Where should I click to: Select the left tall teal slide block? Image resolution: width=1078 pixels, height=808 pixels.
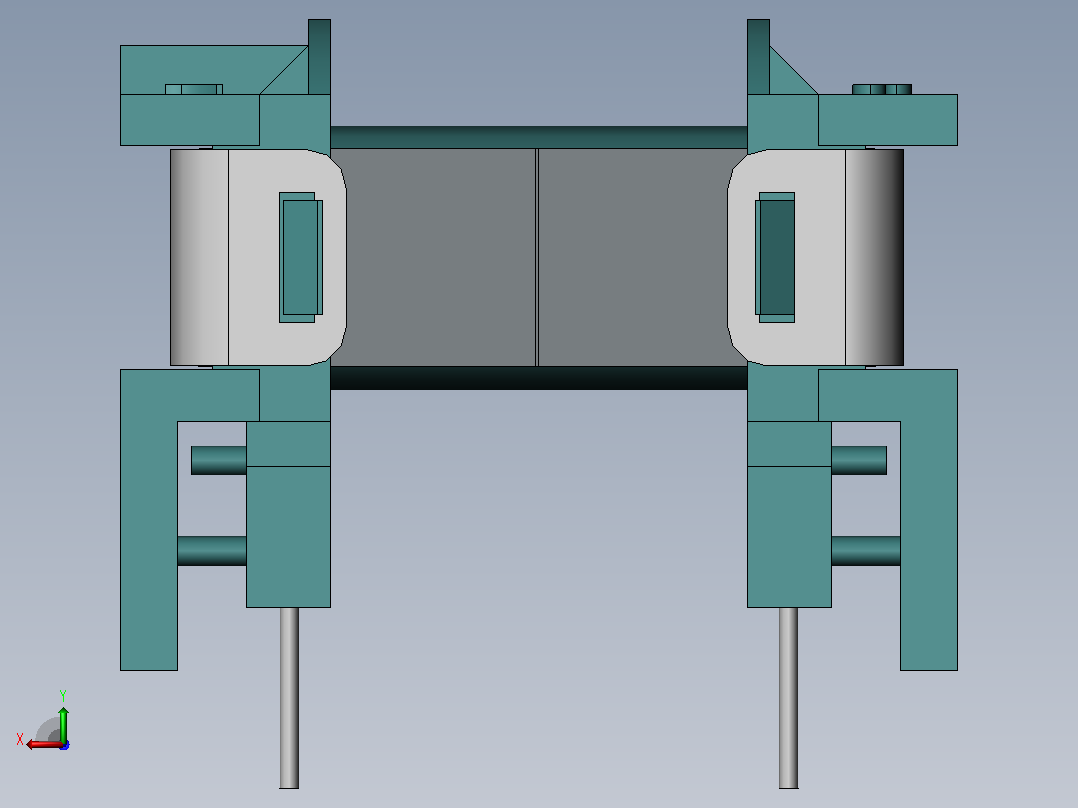pyautogui.click(x=289, y=536)
